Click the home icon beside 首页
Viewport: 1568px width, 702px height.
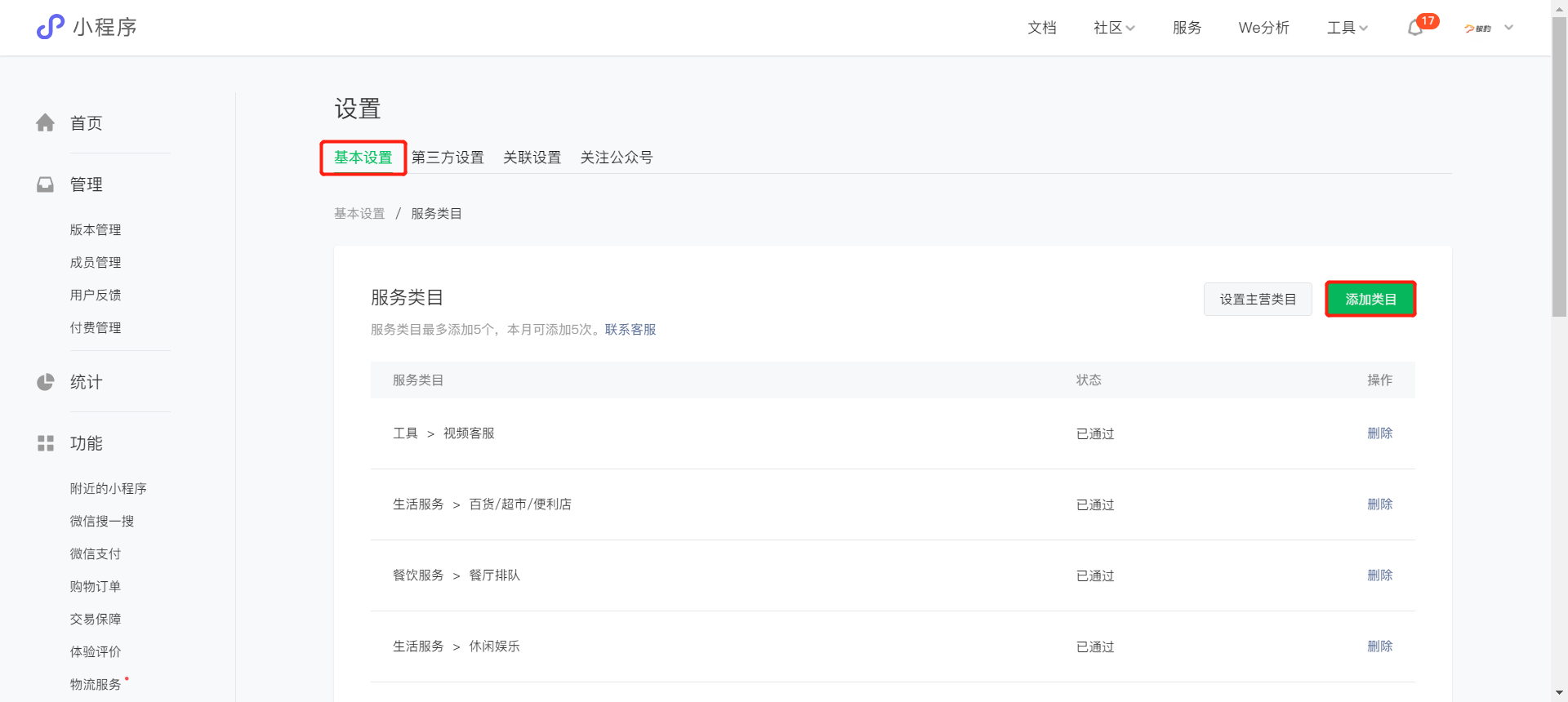pyautogui.click(x=46, y=123)
